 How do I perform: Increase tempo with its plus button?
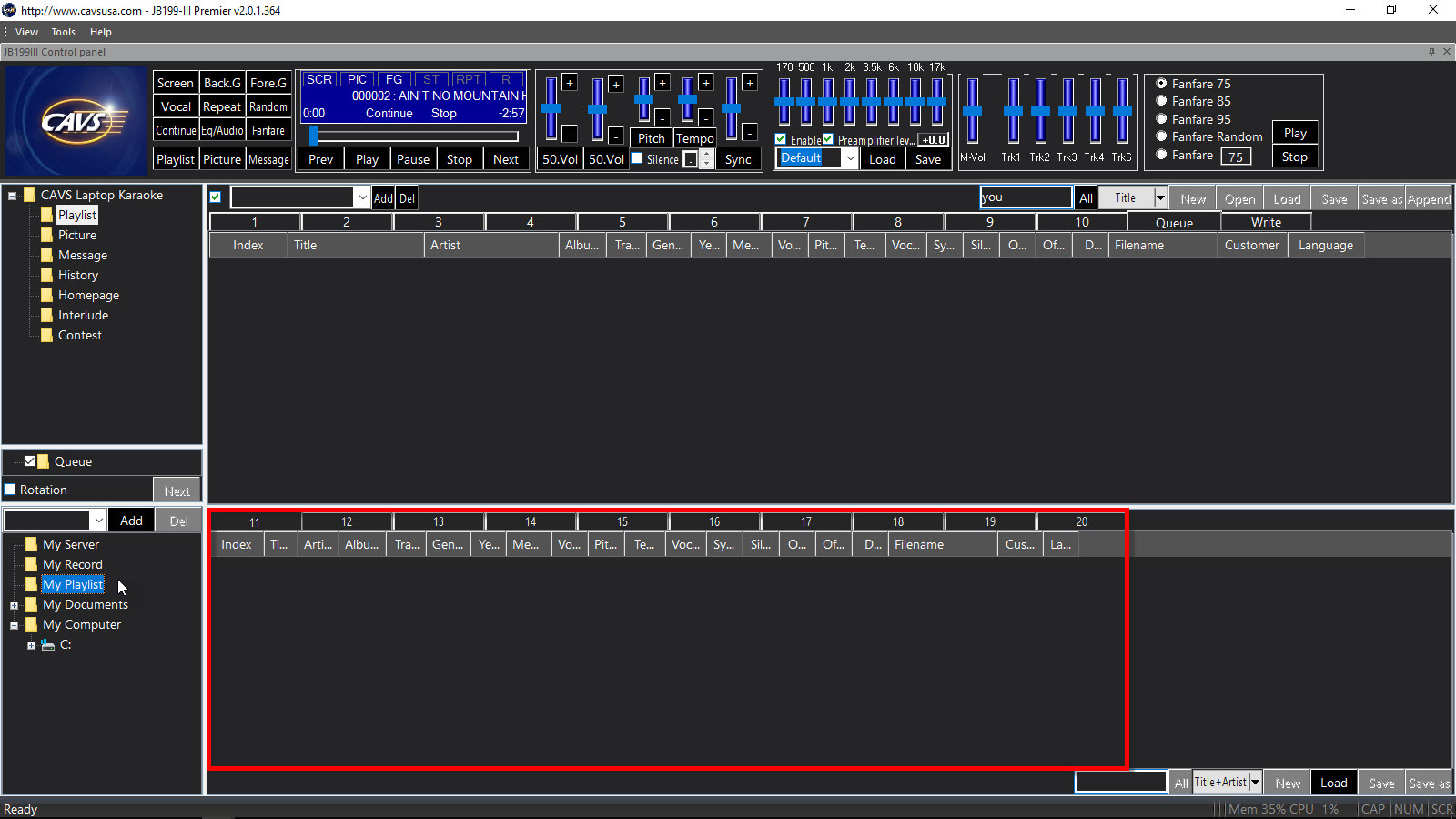pyautogui.click(x=706, y=83)
